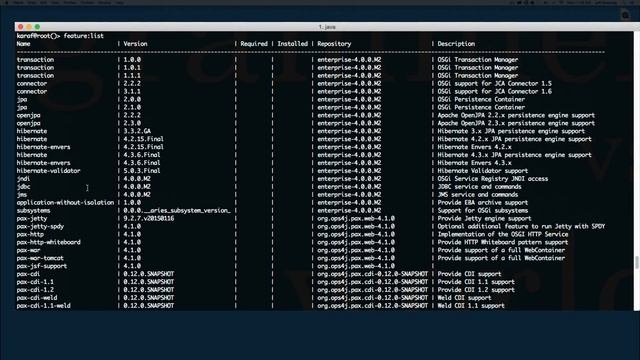
Task: Click 'Optional additional feature to run Jetty with SPDY' description
Action: pos(521,227)
